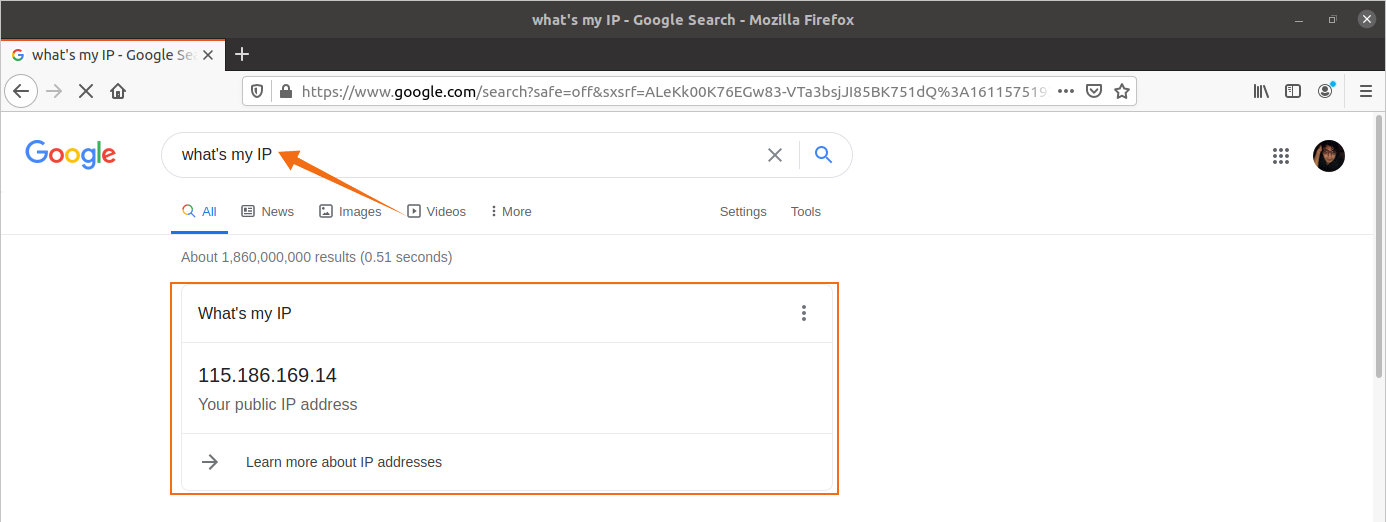Open the Google apps grid
Screen dimensions: 1386x522
click(1281, 155)
